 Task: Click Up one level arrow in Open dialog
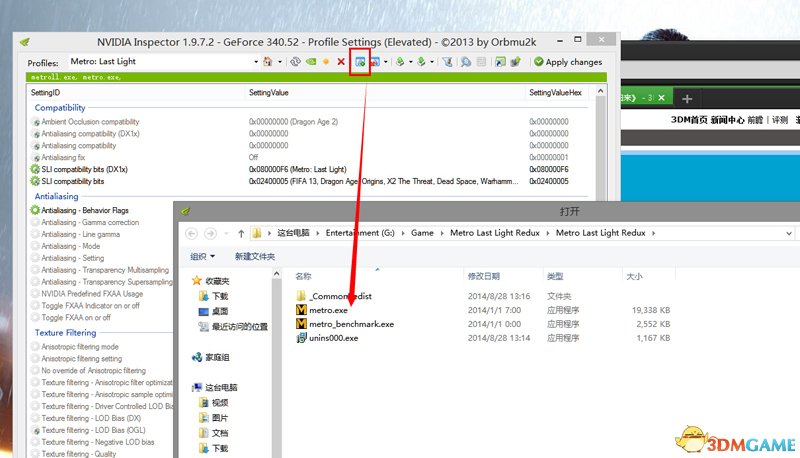coord(241,233)
